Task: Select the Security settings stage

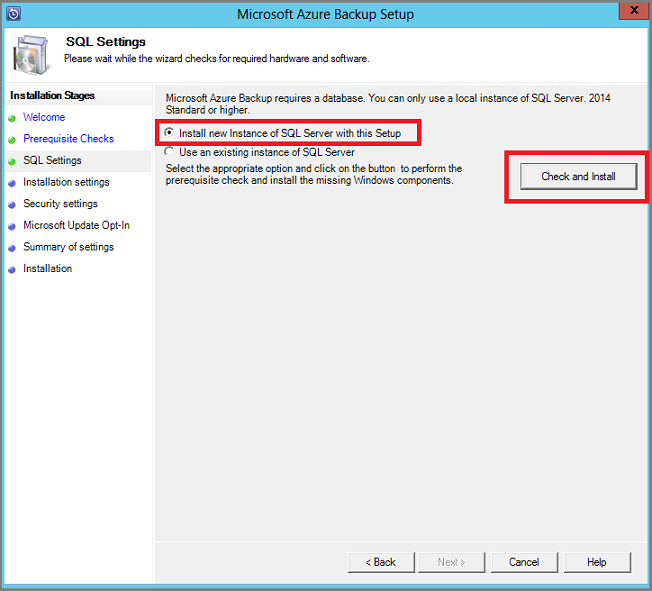Action: click(60, 204)
